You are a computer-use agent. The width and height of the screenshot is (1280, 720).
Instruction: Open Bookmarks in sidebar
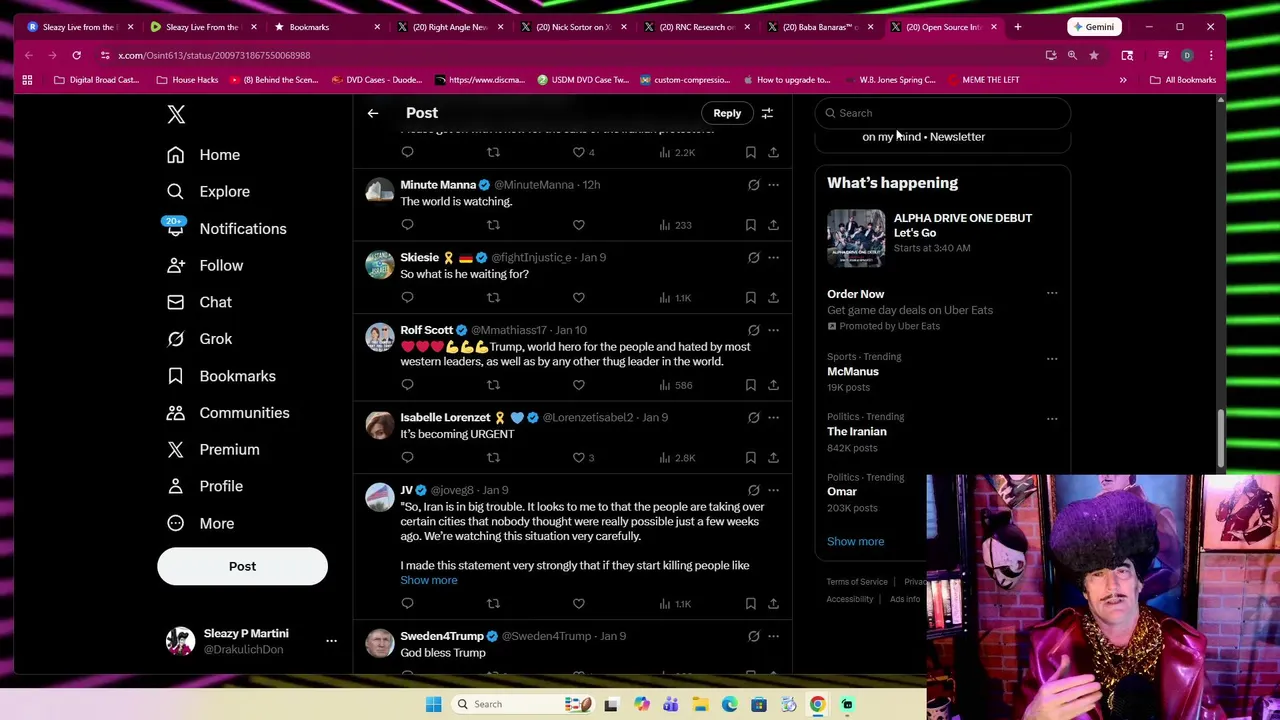pyautogui.click(x=222, y=376)
